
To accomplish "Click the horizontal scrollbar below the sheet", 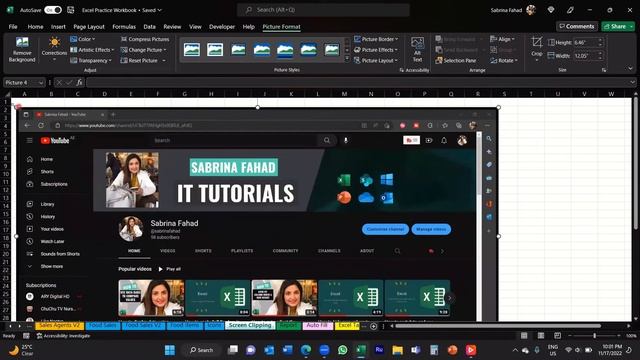I will [498, 326].
